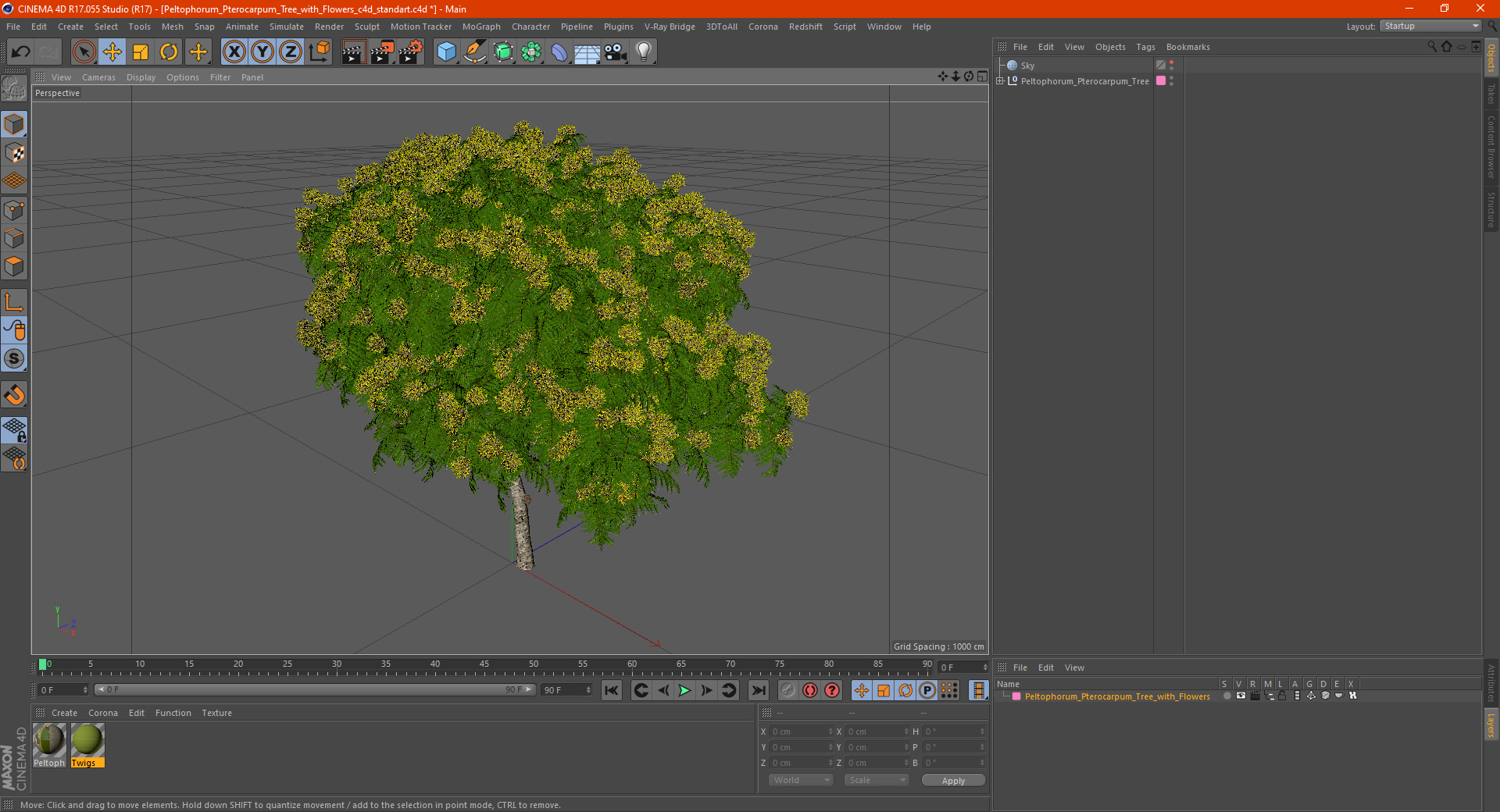1500x812 pixels.
Task: Click the Apply button
Action: click(952, 780)
